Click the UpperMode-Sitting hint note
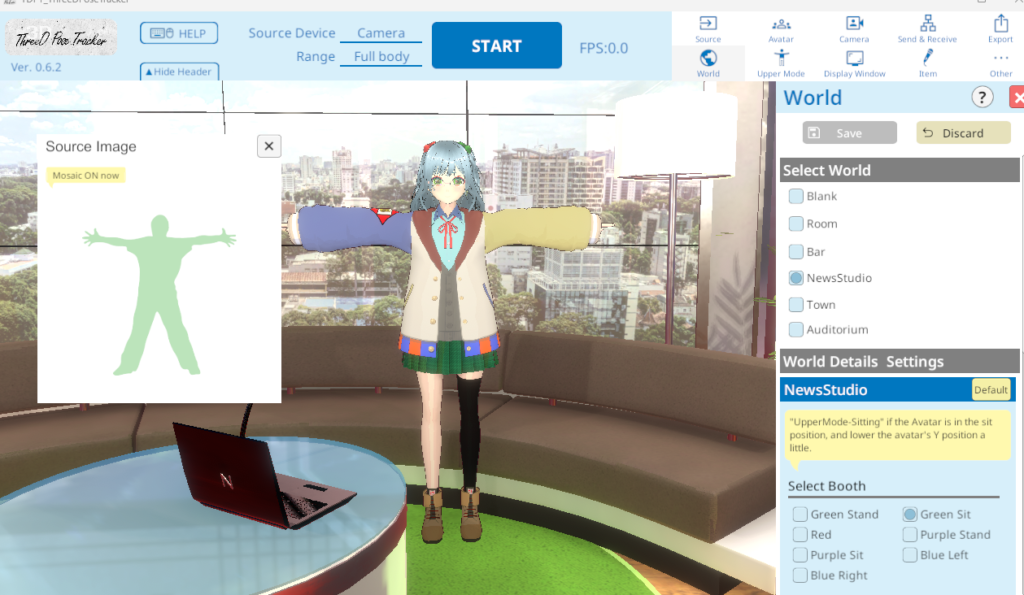This screenshot has width=1024, height=595. (898, 435)
